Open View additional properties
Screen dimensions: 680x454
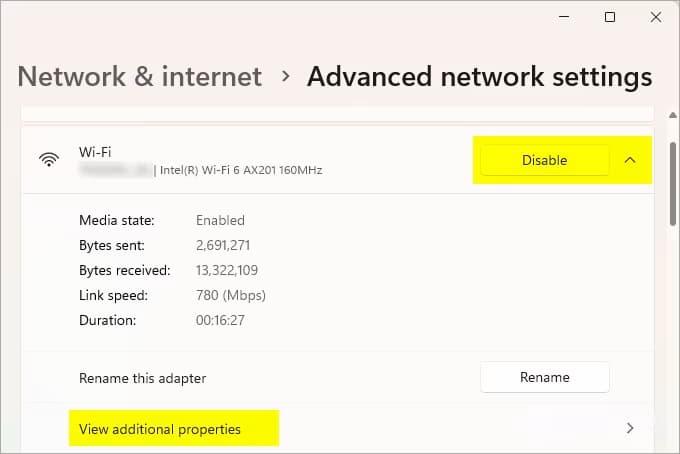[x=160, y=429]
